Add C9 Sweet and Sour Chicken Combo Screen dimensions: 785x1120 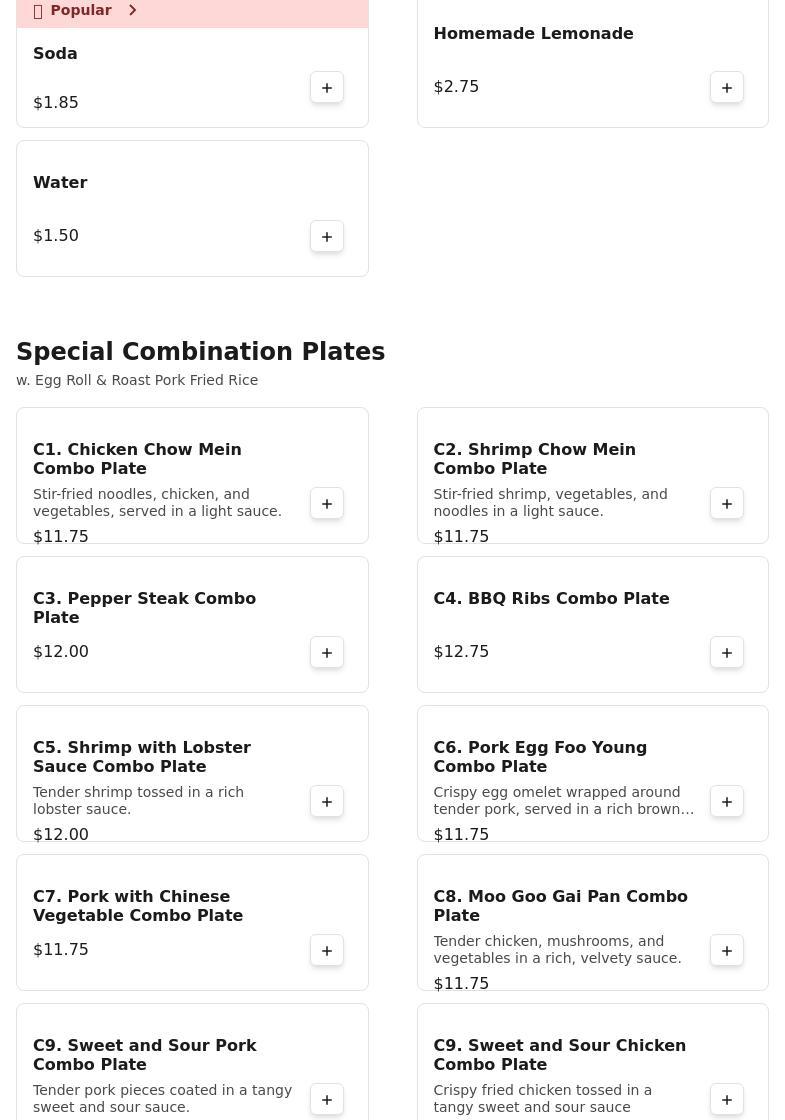click(727, 1100)
